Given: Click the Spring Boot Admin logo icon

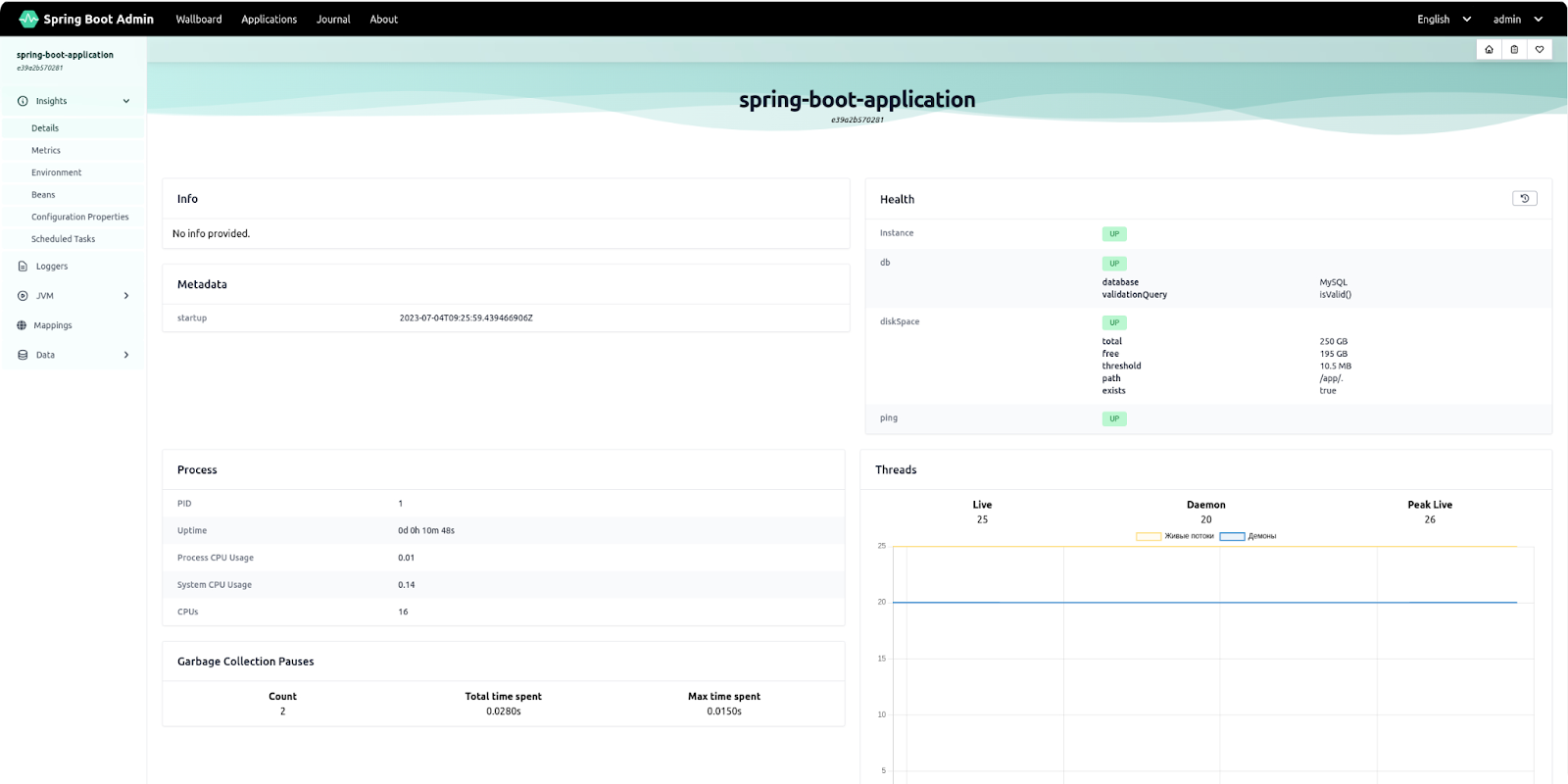Looking at the screenshot, I should click(27, 19).
